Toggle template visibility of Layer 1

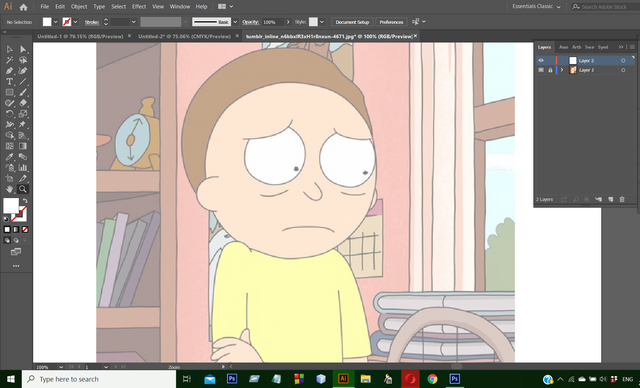541,70
